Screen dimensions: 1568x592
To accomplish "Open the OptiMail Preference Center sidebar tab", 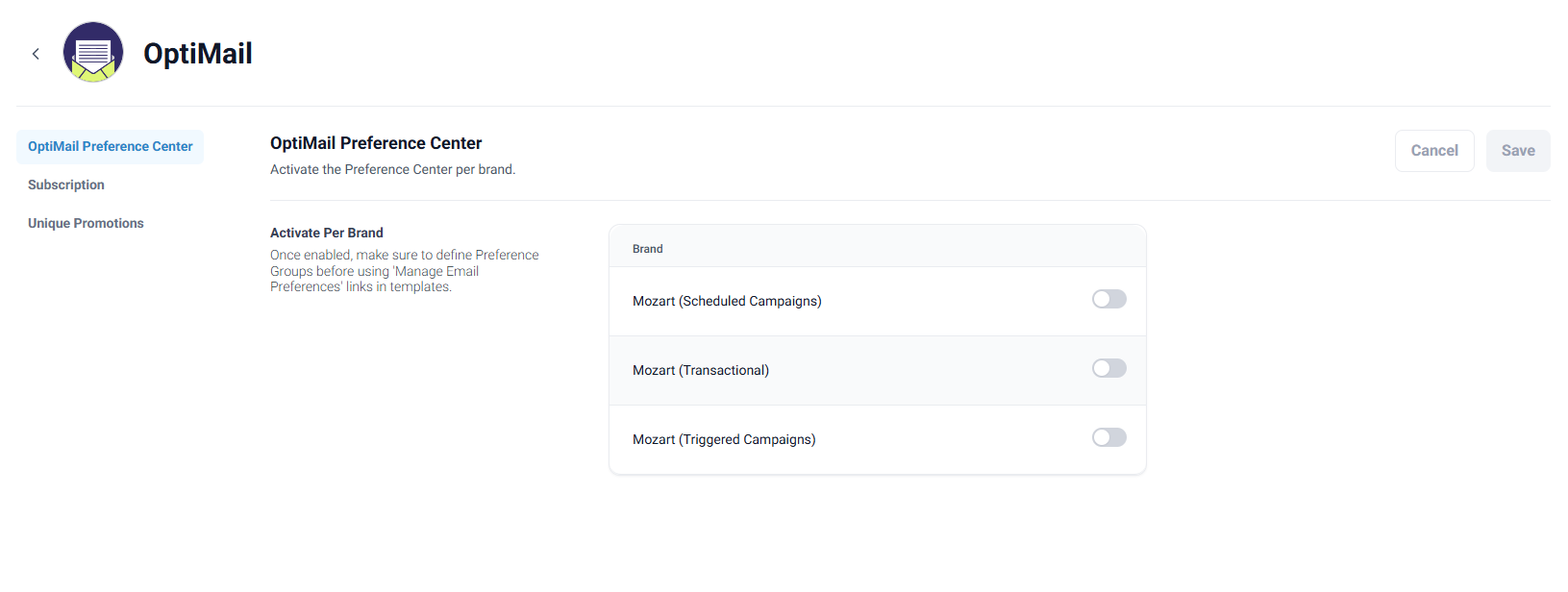I will [x=111, y=147].
